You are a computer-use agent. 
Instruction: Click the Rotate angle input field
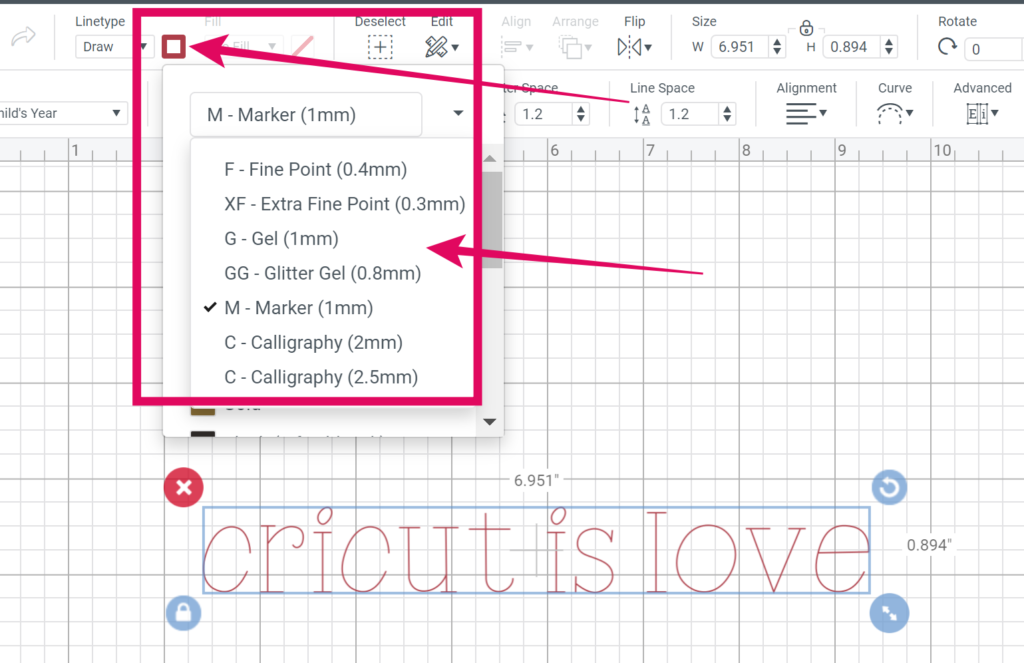click(994, 49)
